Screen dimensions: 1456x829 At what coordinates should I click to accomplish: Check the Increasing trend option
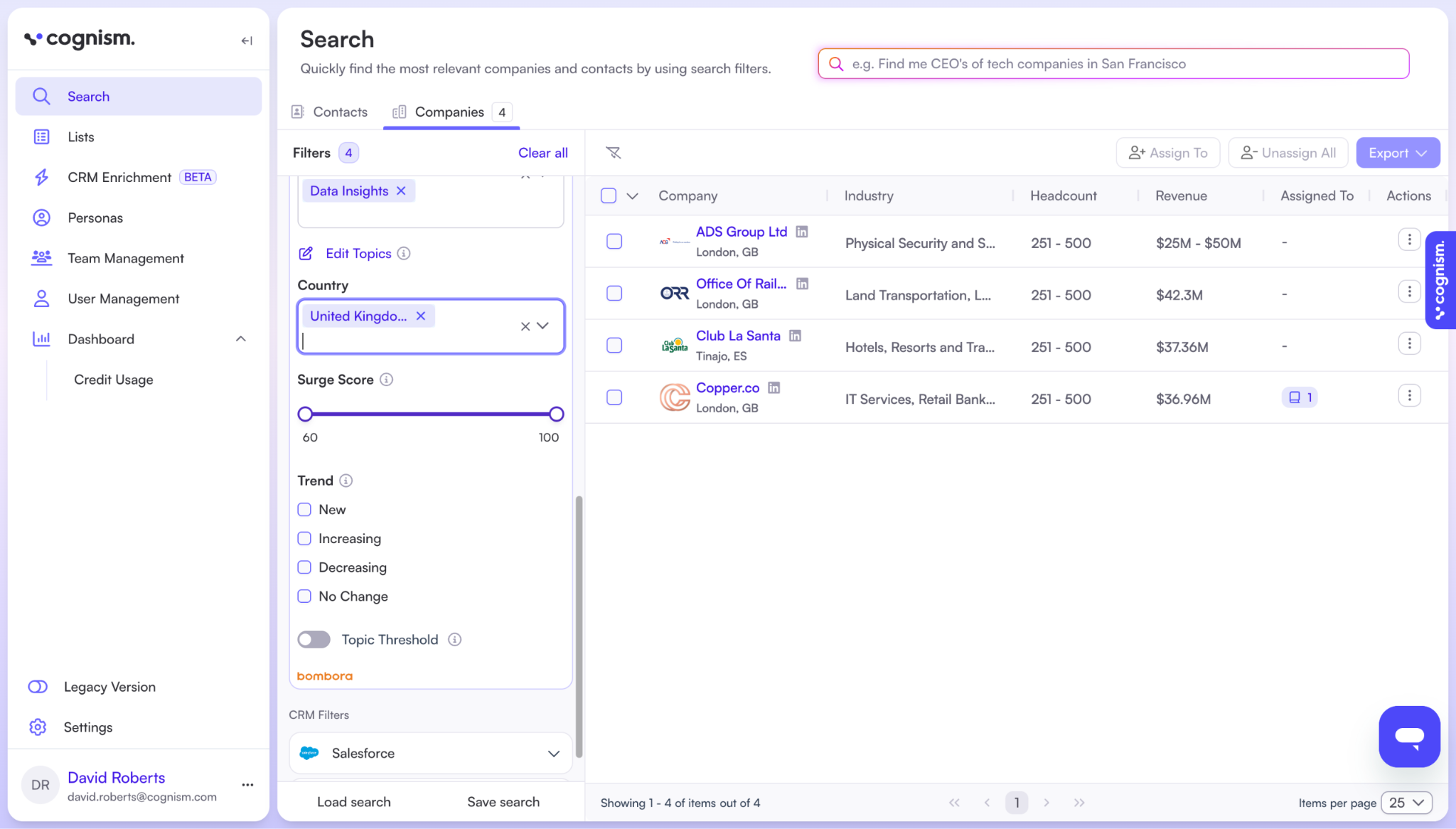[x=304, y=539]
